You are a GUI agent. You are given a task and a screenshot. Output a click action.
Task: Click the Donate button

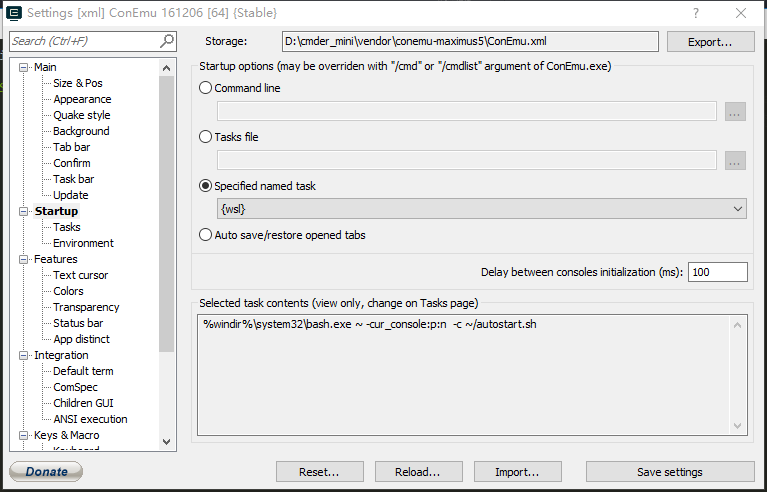pyautogui.click(x=46, y=471)
